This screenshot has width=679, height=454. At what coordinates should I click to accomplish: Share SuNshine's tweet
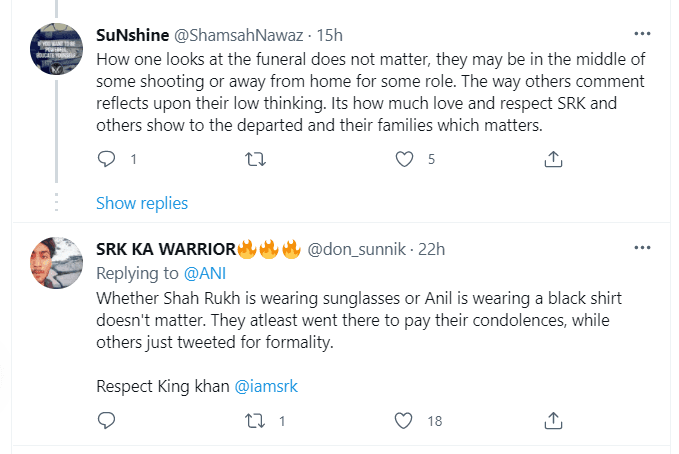(x=553, y=158)
